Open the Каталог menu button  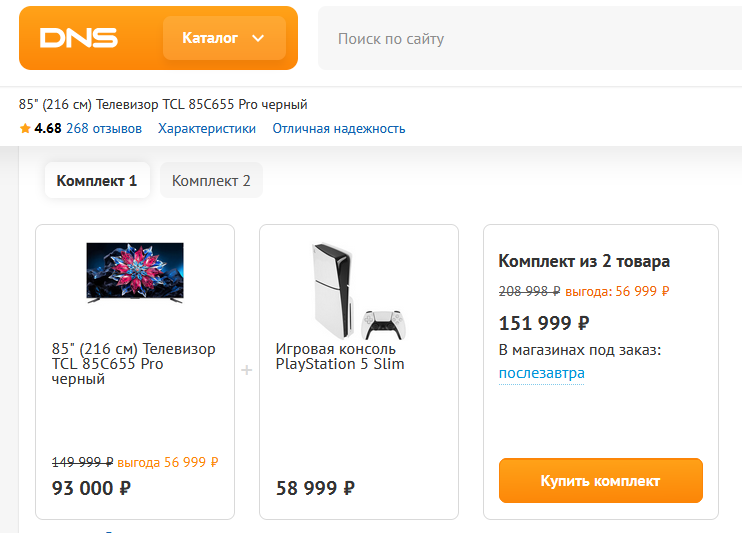[x=224, y=38]
